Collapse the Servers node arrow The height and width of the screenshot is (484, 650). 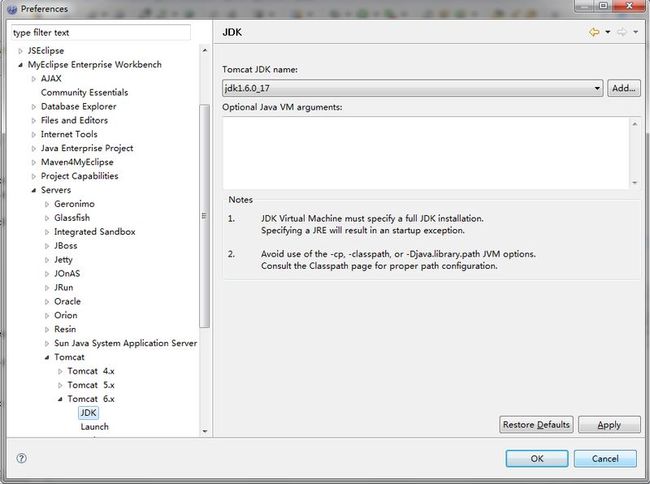(x=34, y=190)
